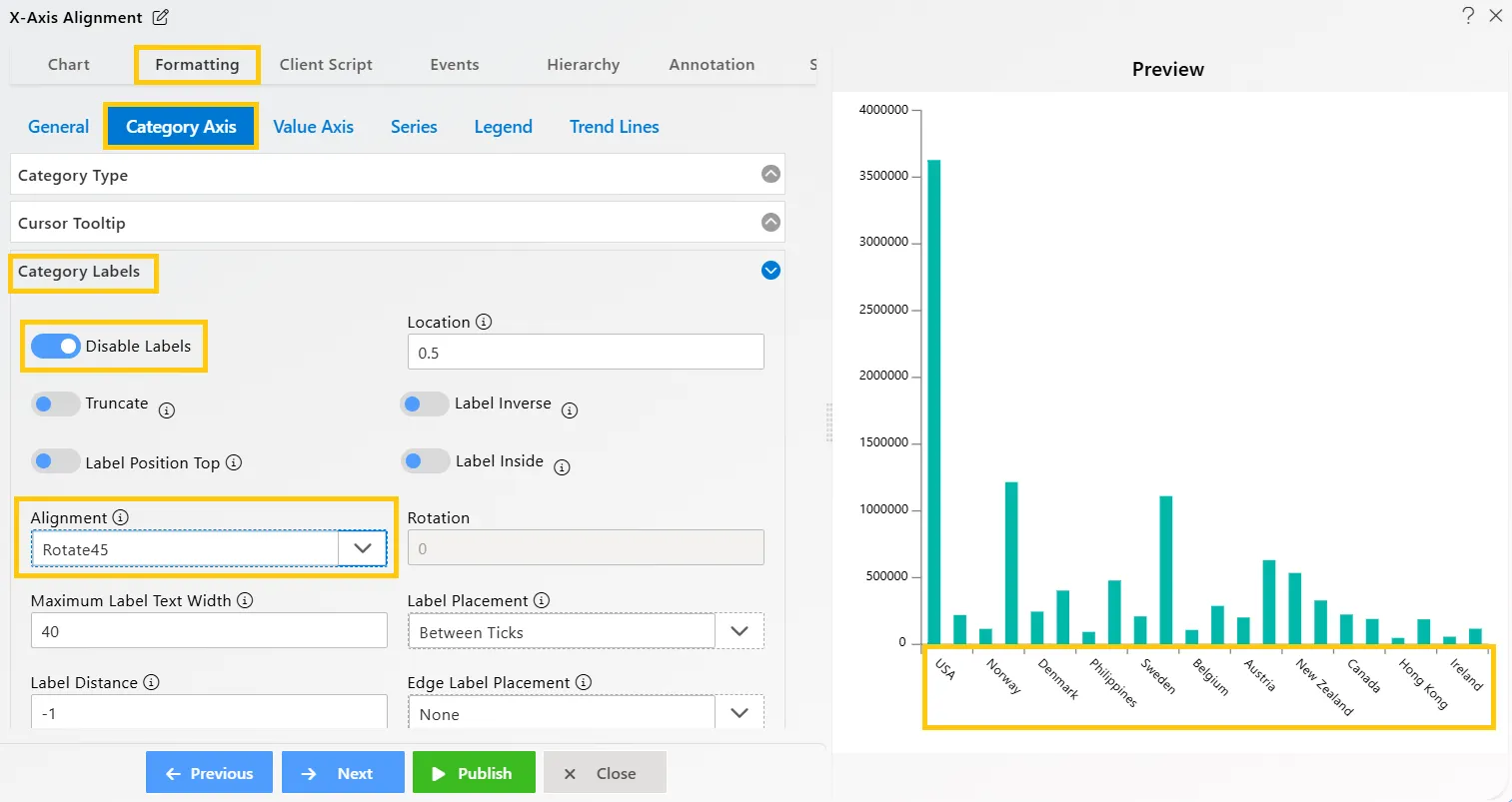
Task: Show info icon next to Maximum Label Text Width
Action: click(245, 600)
